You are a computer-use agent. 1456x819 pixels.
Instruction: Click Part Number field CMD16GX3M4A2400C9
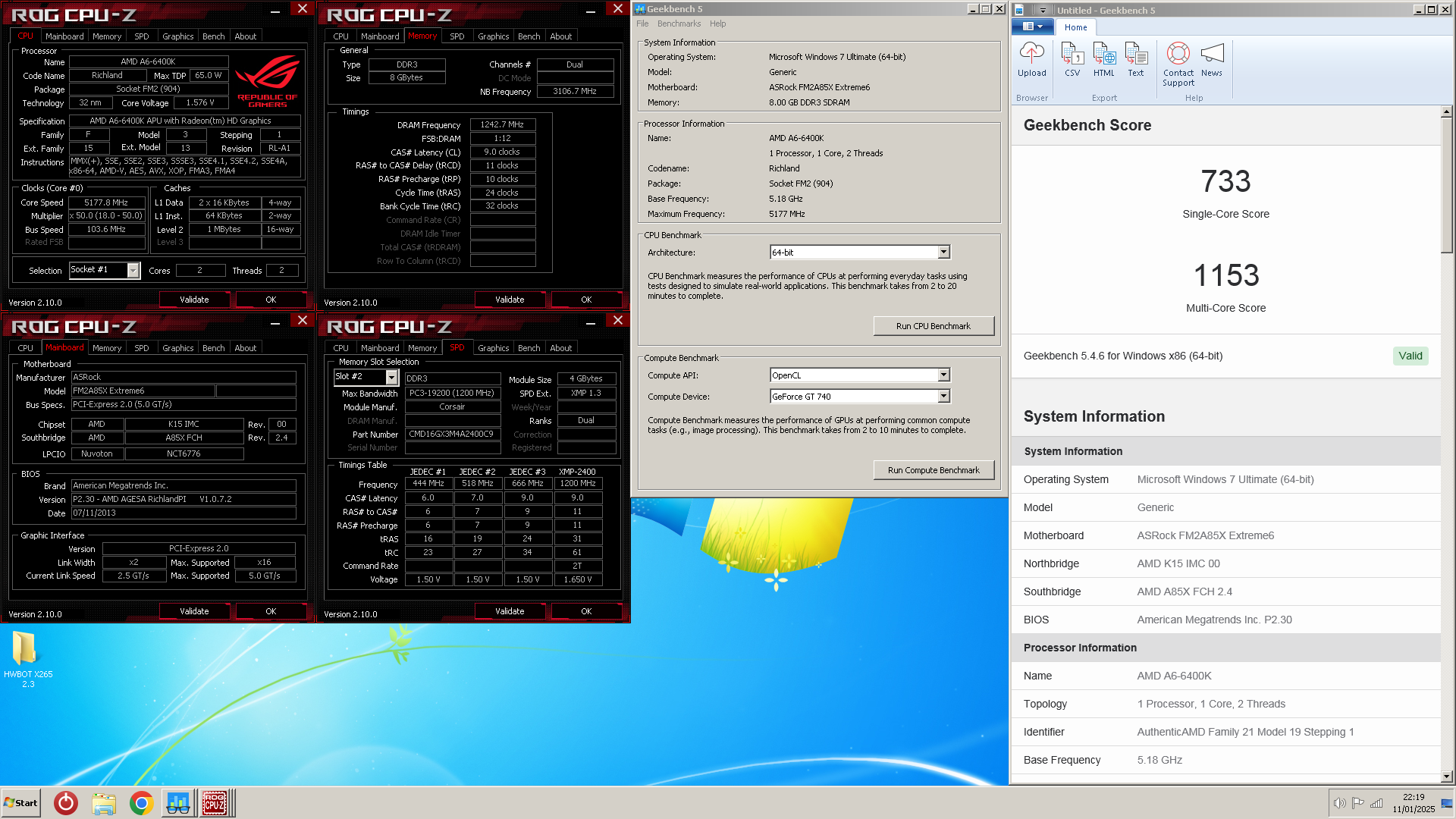[453, 435]
